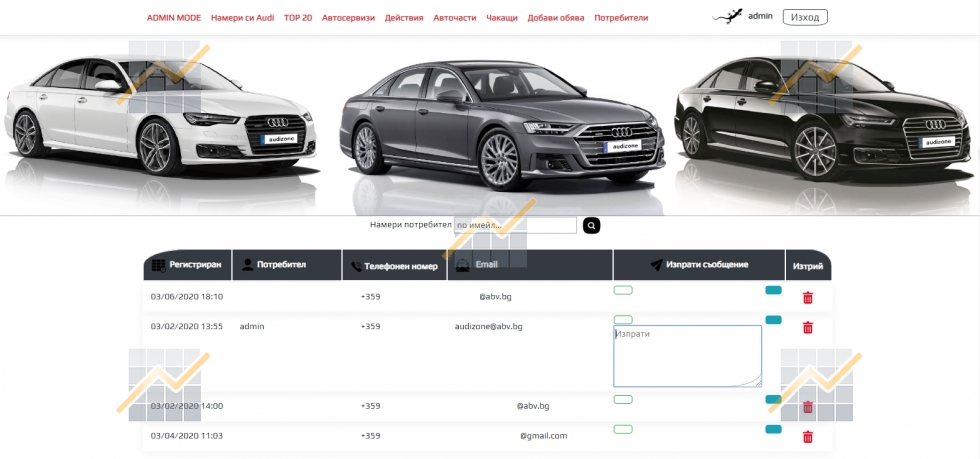
Task: Open the TOP 20 section
Action: 298,18
